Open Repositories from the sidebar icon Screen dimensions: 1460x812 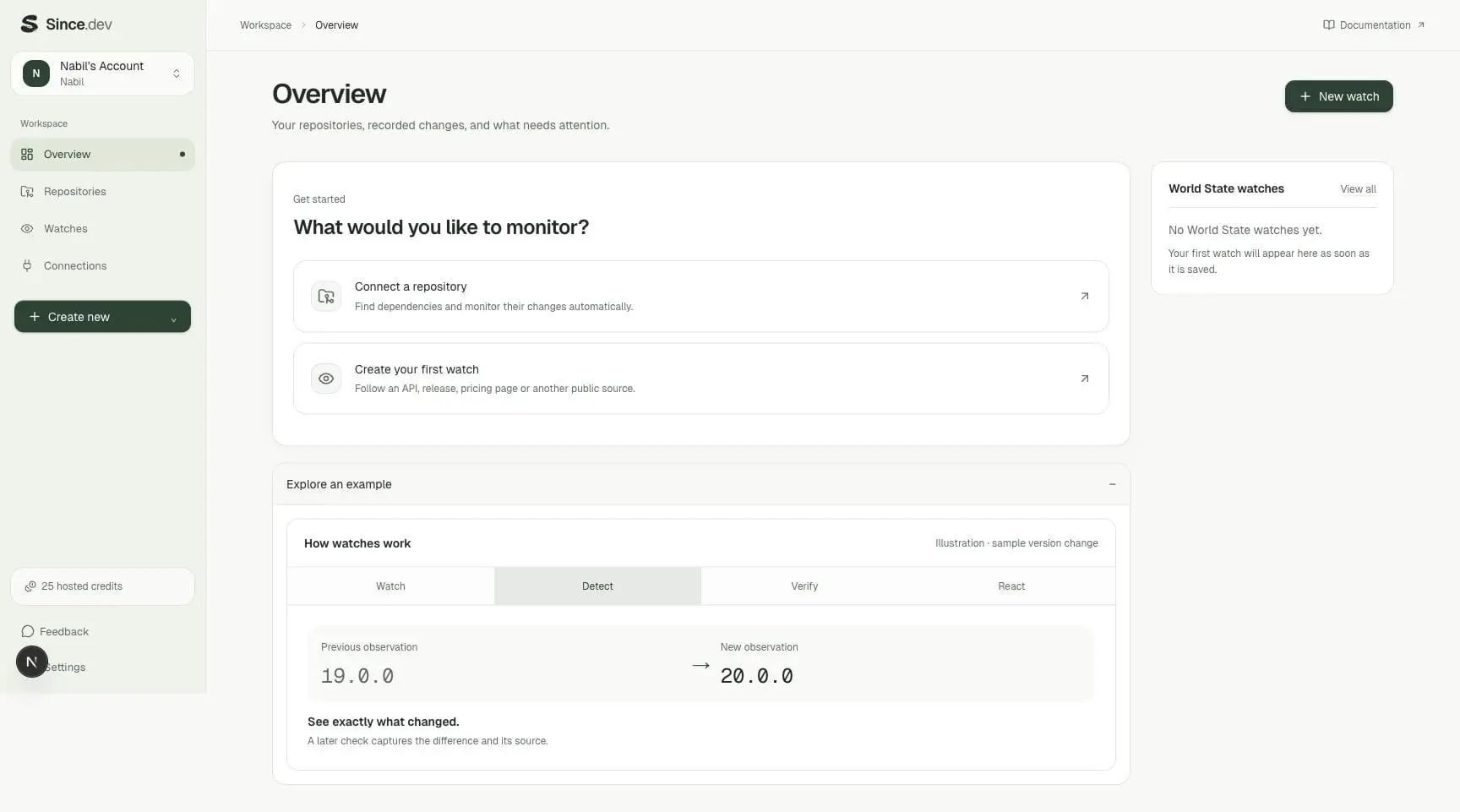[27, 192]
